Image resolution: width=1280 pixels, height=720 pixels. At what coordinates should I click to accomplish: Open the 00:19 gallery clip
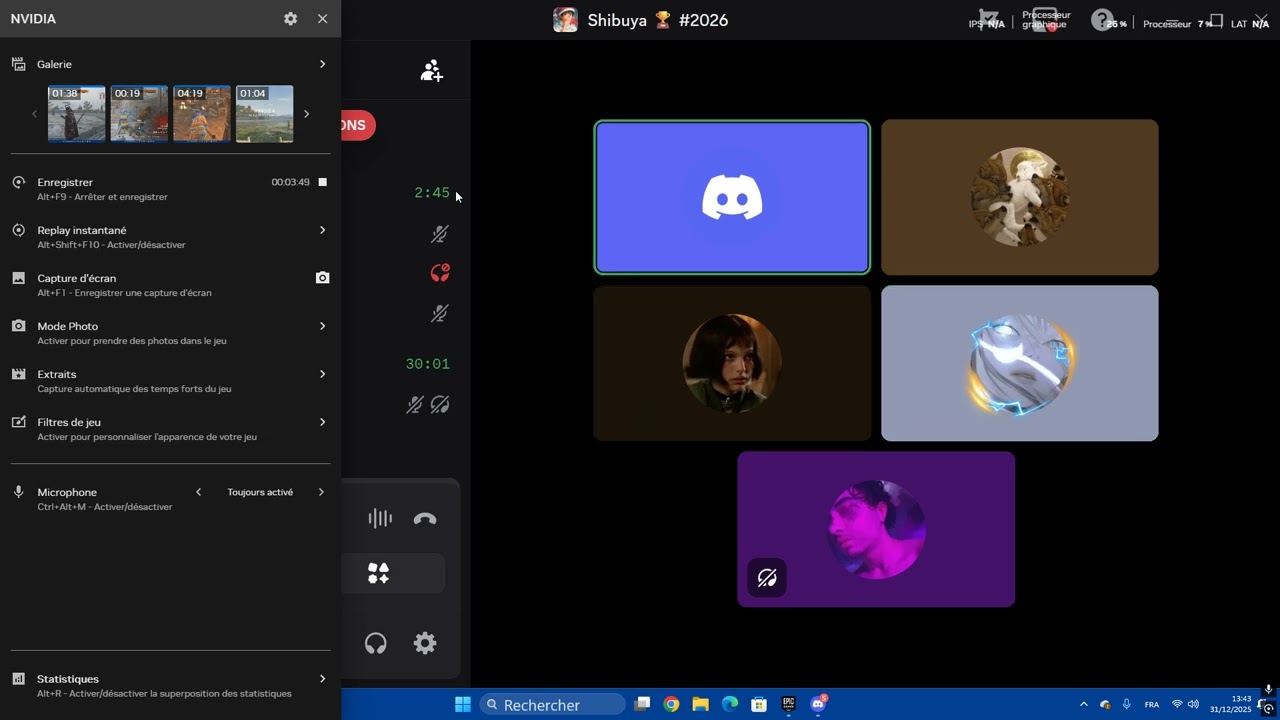coord(139,114)
